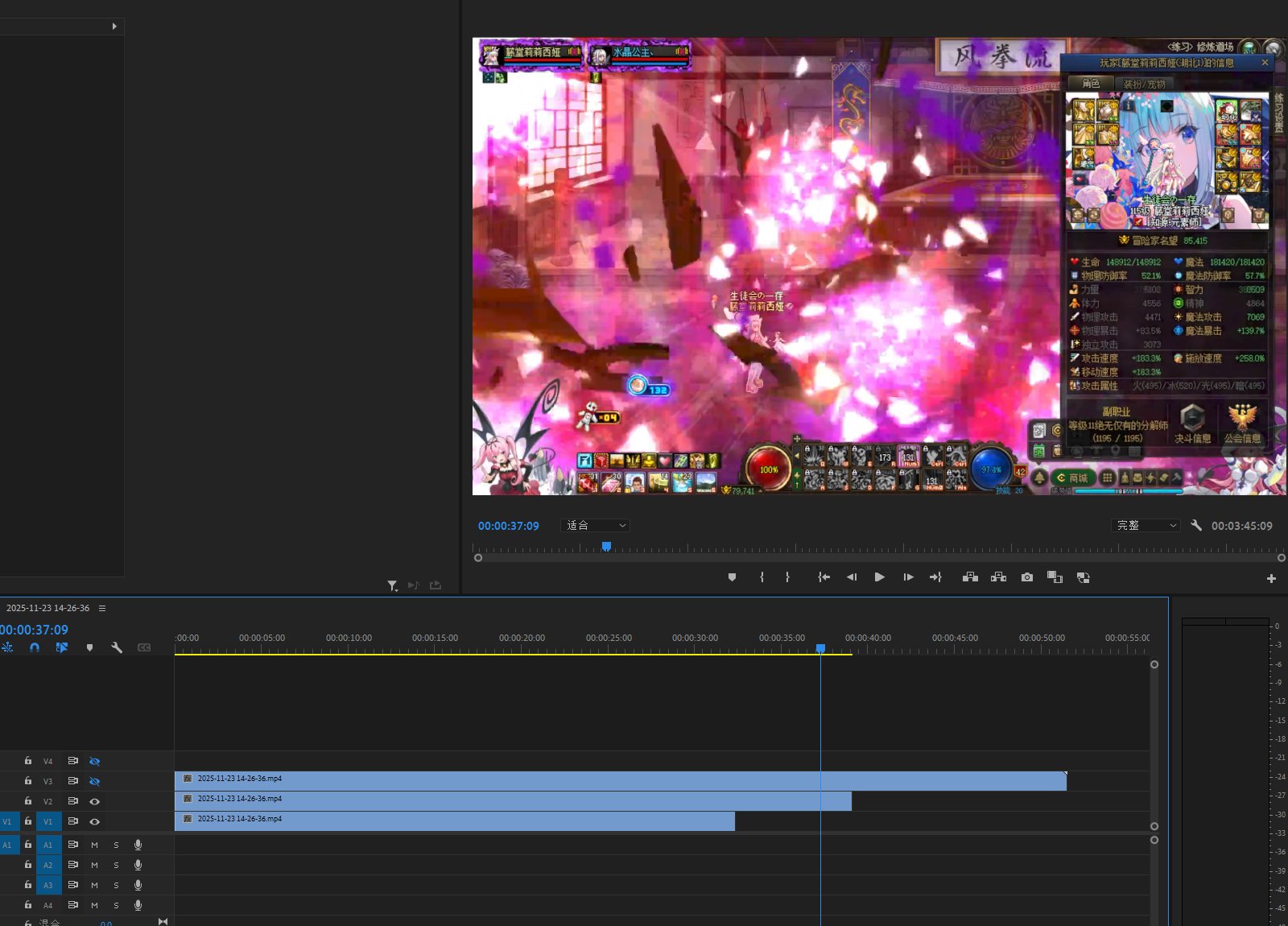Mute audio track A1
Screen dimensions: 1288x926
pyautogui.click(x=94, y=845)
